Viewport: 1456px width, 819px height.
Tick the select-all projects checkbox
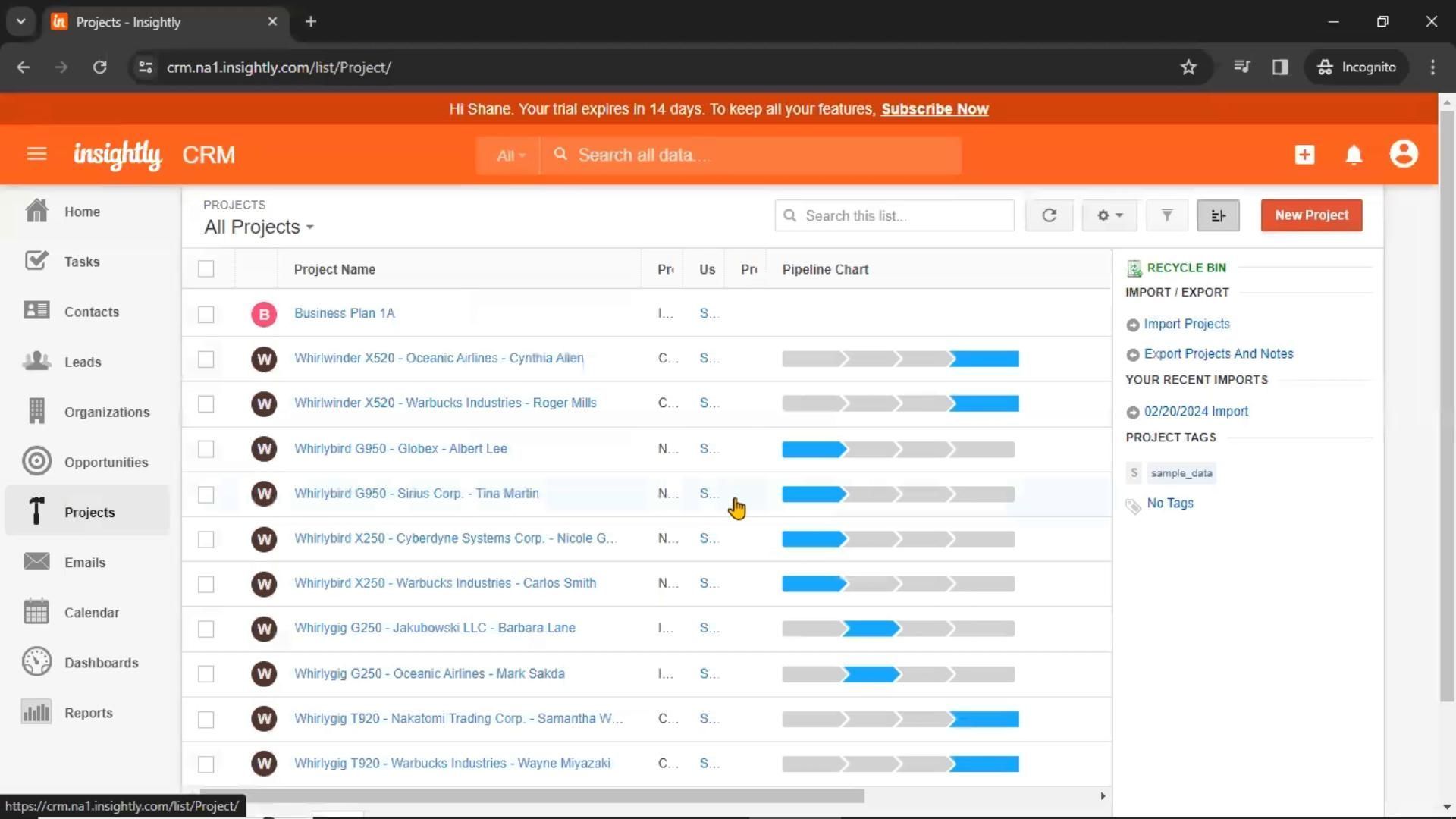pos(206,269)
